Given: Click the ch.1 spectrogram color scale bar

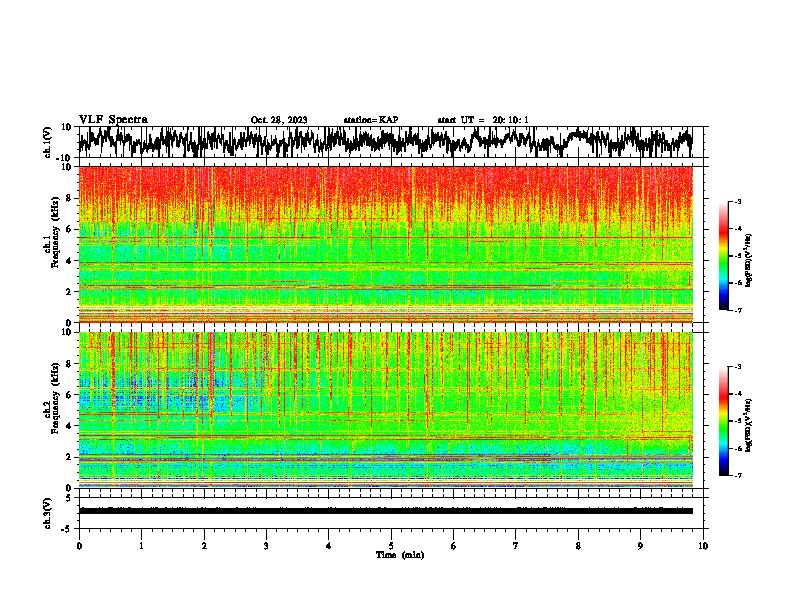Looking at the screenshot, I should point(723,256).
